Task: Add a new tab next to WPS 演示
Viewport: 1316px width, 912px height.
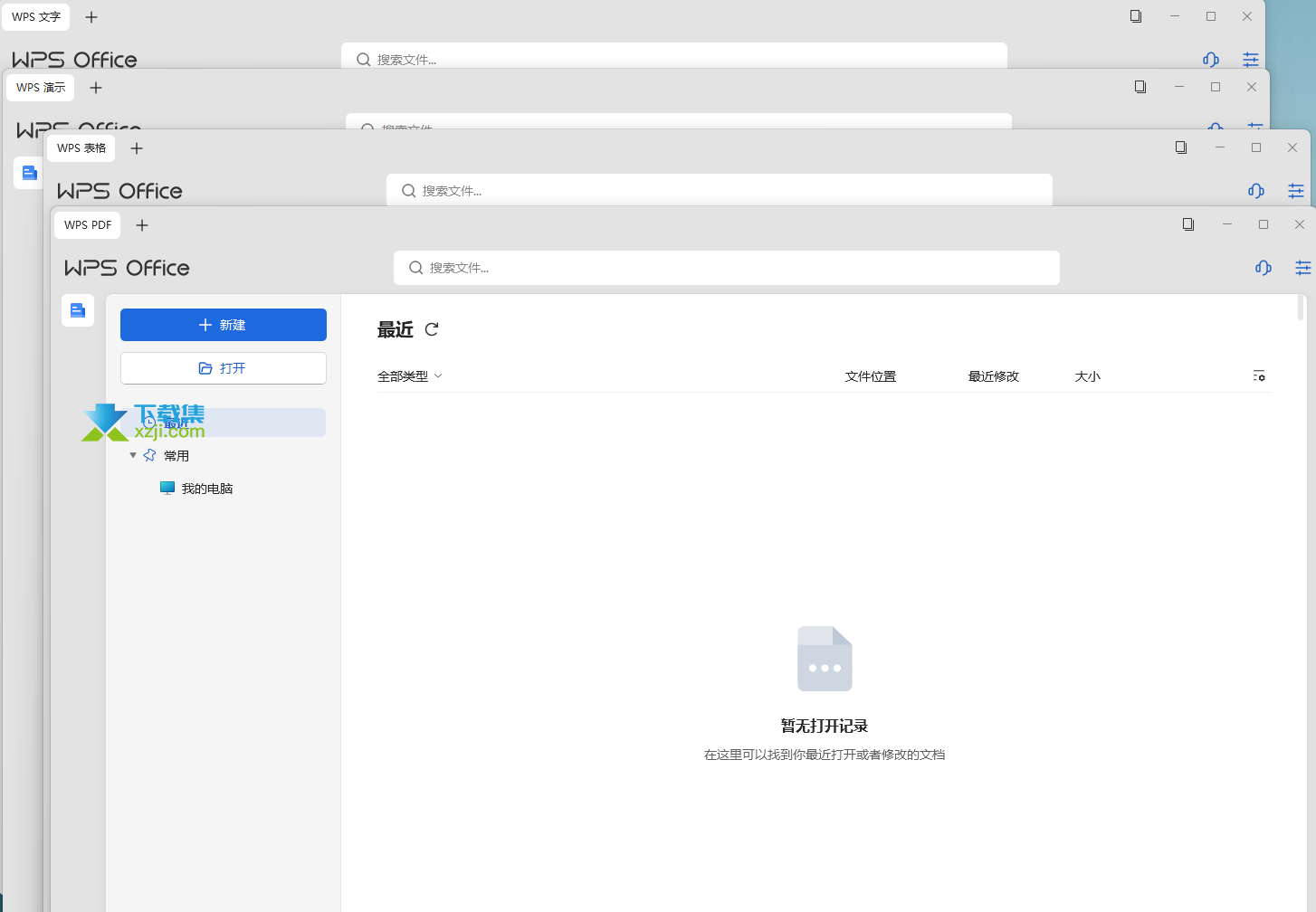Action: 96,88
